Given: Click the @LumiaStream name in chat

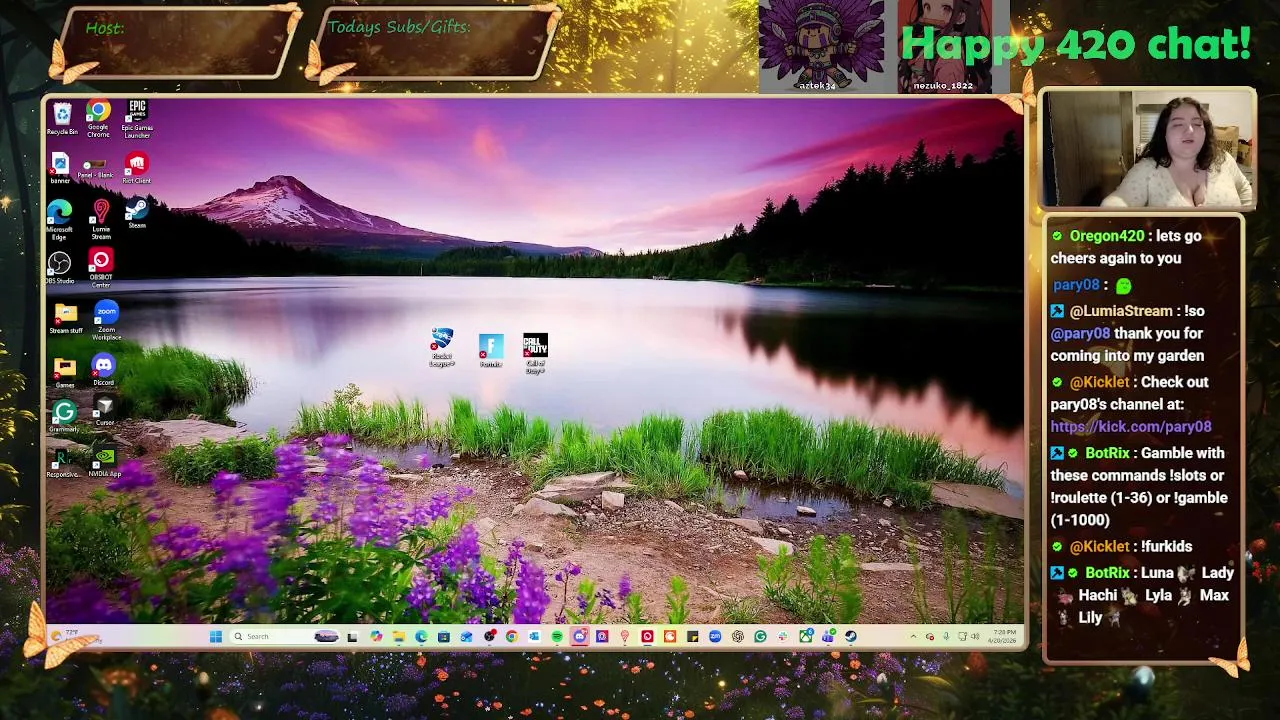Looking at the screenshot, I should point(1122,311).
